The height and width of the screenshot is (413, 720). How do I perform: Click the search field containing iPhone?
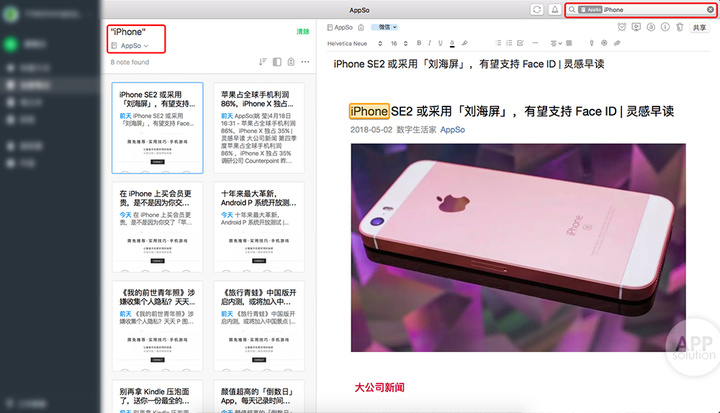[641, 10]
